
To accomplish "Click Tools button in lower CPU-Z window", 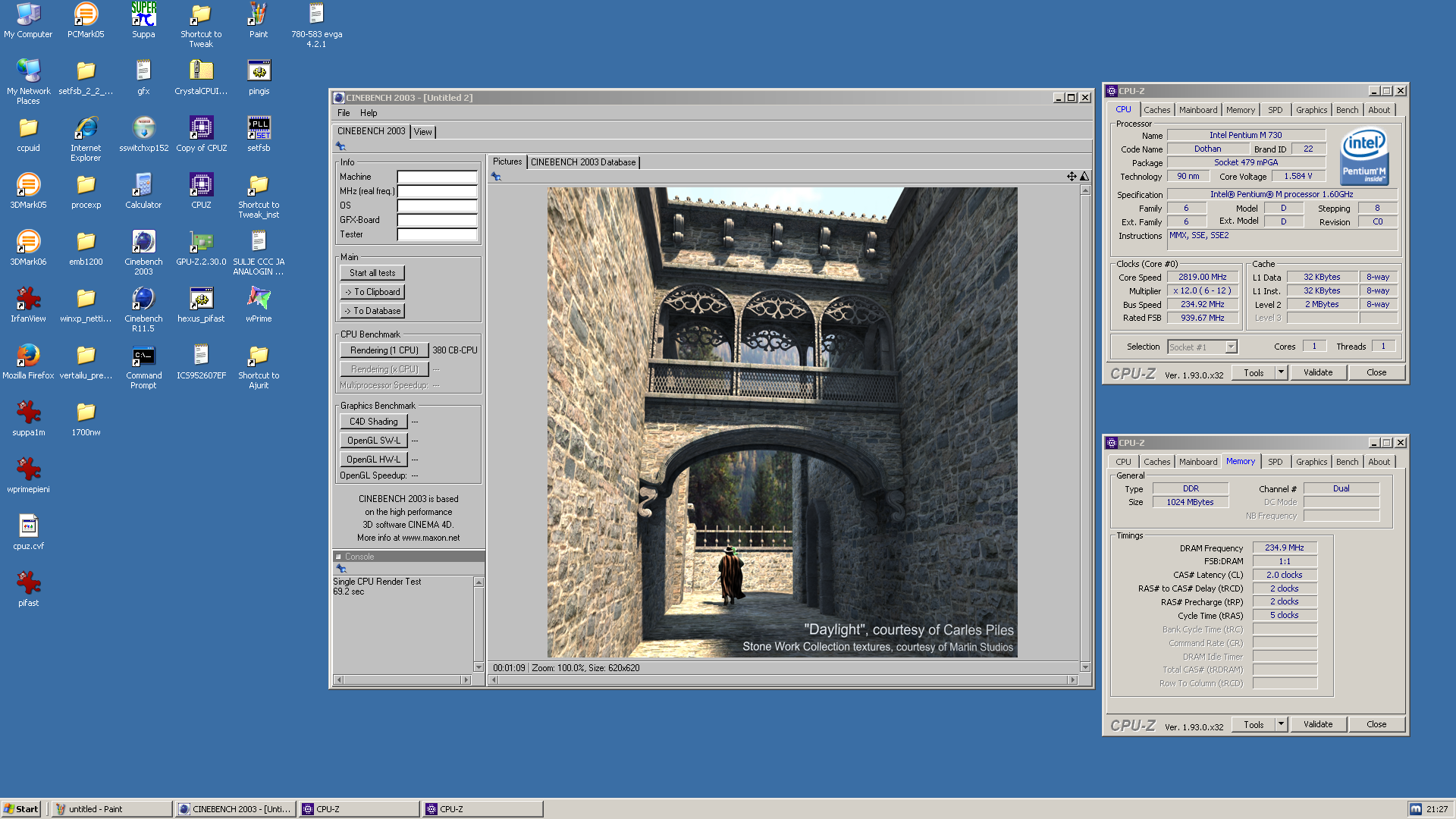I will (x=1254, y=724).
